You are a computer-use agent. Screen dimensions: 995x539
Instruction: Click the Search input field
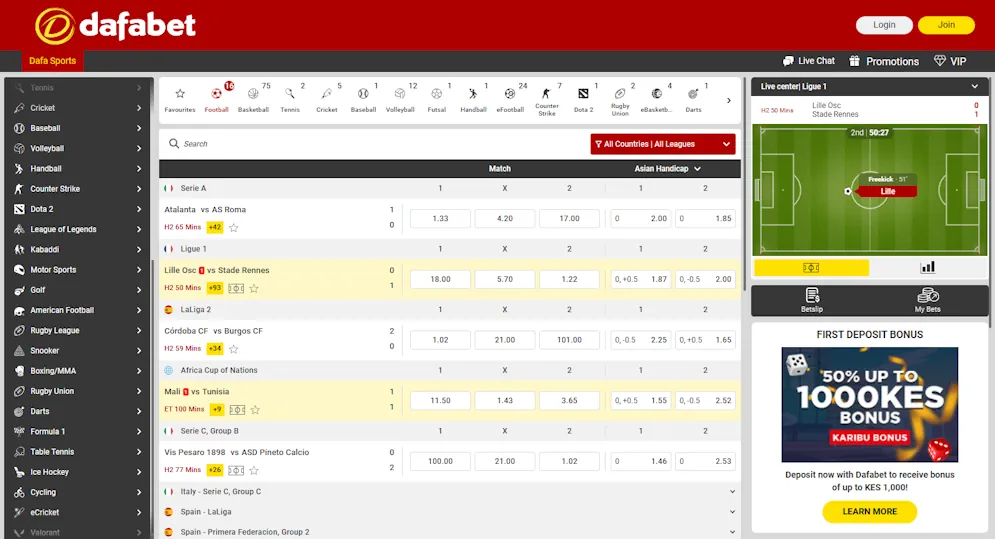pyautogui.click(x=374, y=144)
